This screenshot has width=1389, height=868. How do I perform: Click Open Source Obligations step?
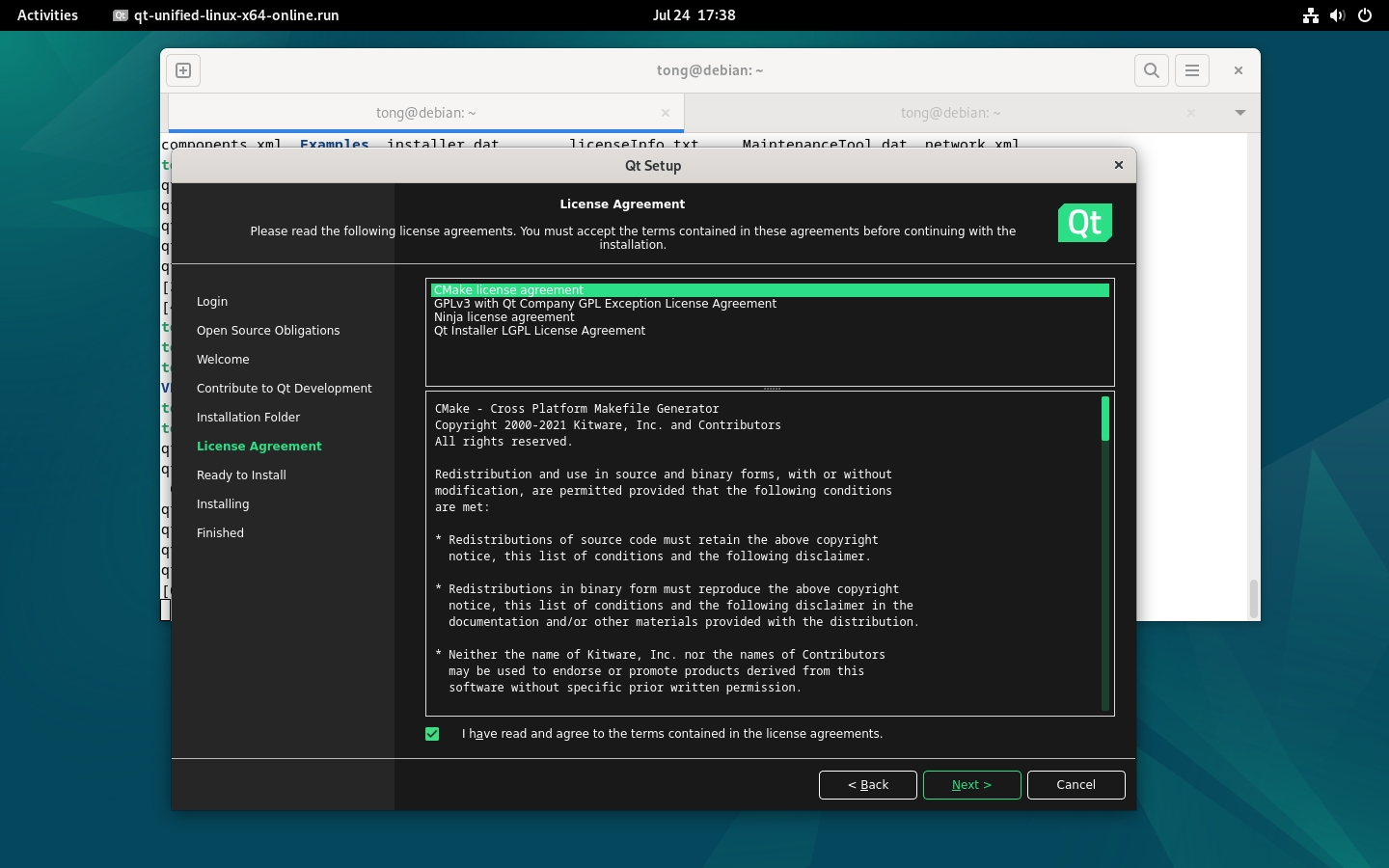268,331
